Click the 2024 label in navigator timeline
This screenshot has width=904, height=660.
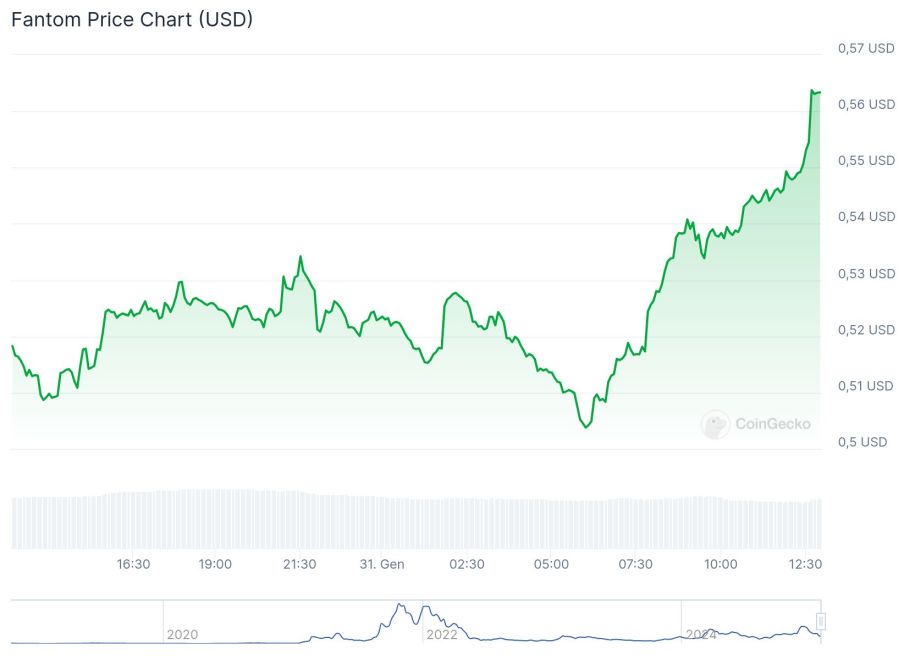700,634
